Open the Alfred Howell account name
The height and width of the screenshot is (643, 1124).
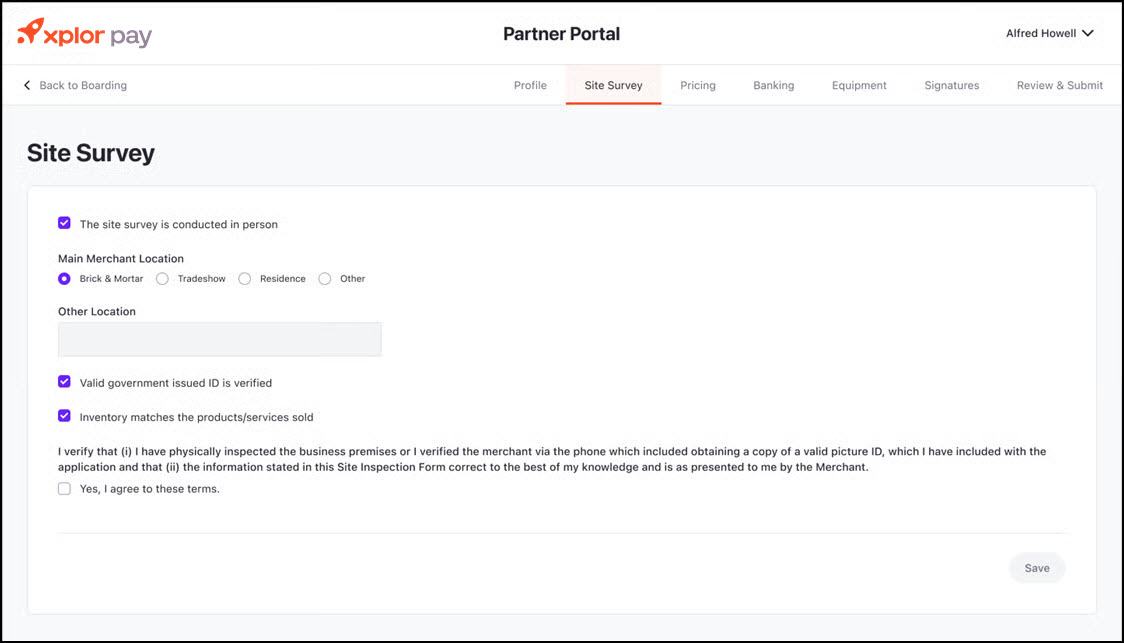1040,34
